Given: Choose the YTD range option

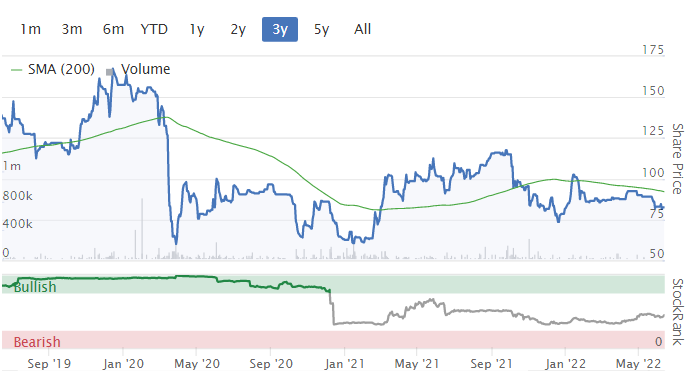Looking at the screenshot, I should [154, 29].
